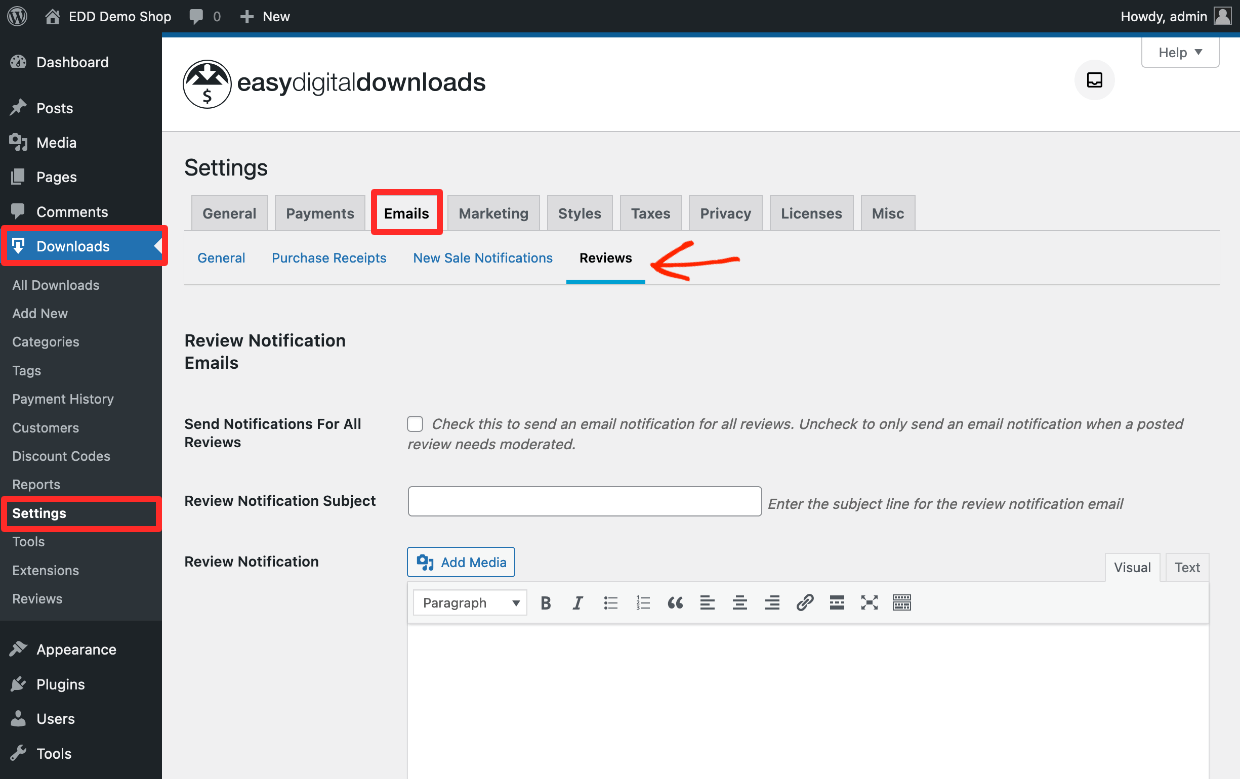Open Payment History page
Screen dimensions: 1240x779
click(63, 399)
